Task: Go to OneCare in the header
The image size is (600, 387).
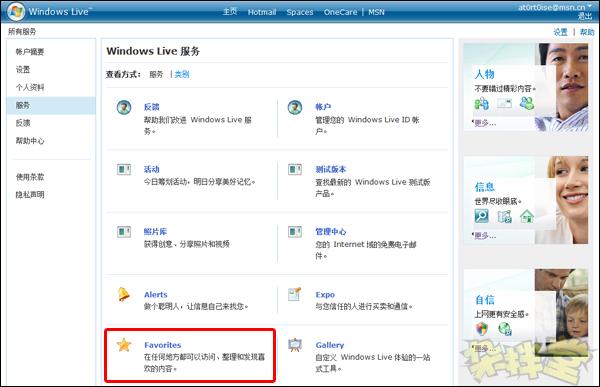Action: click(340, 12)
